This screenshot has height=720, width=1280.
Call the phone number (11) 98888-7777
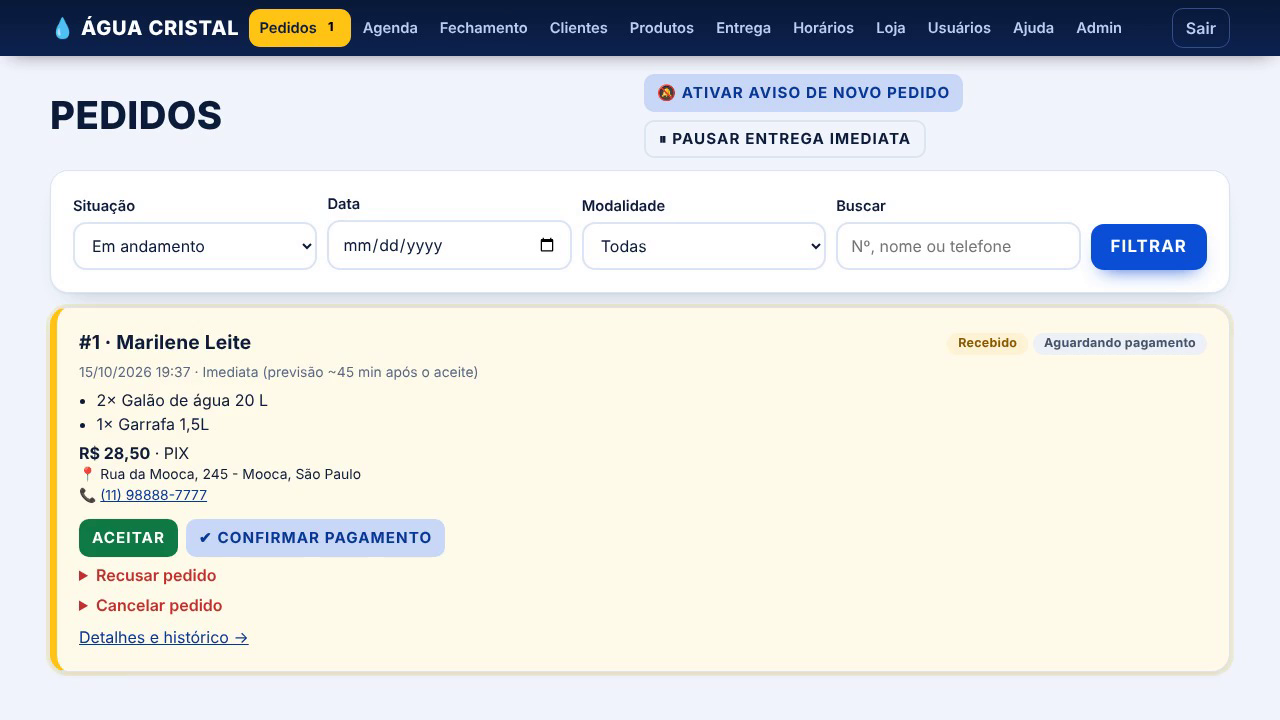154,495
